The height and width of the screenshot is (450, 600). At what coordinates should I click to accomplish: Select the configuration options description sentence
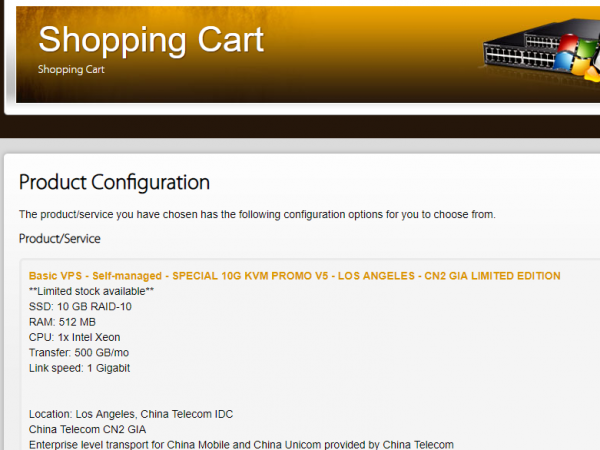(257, 214)
